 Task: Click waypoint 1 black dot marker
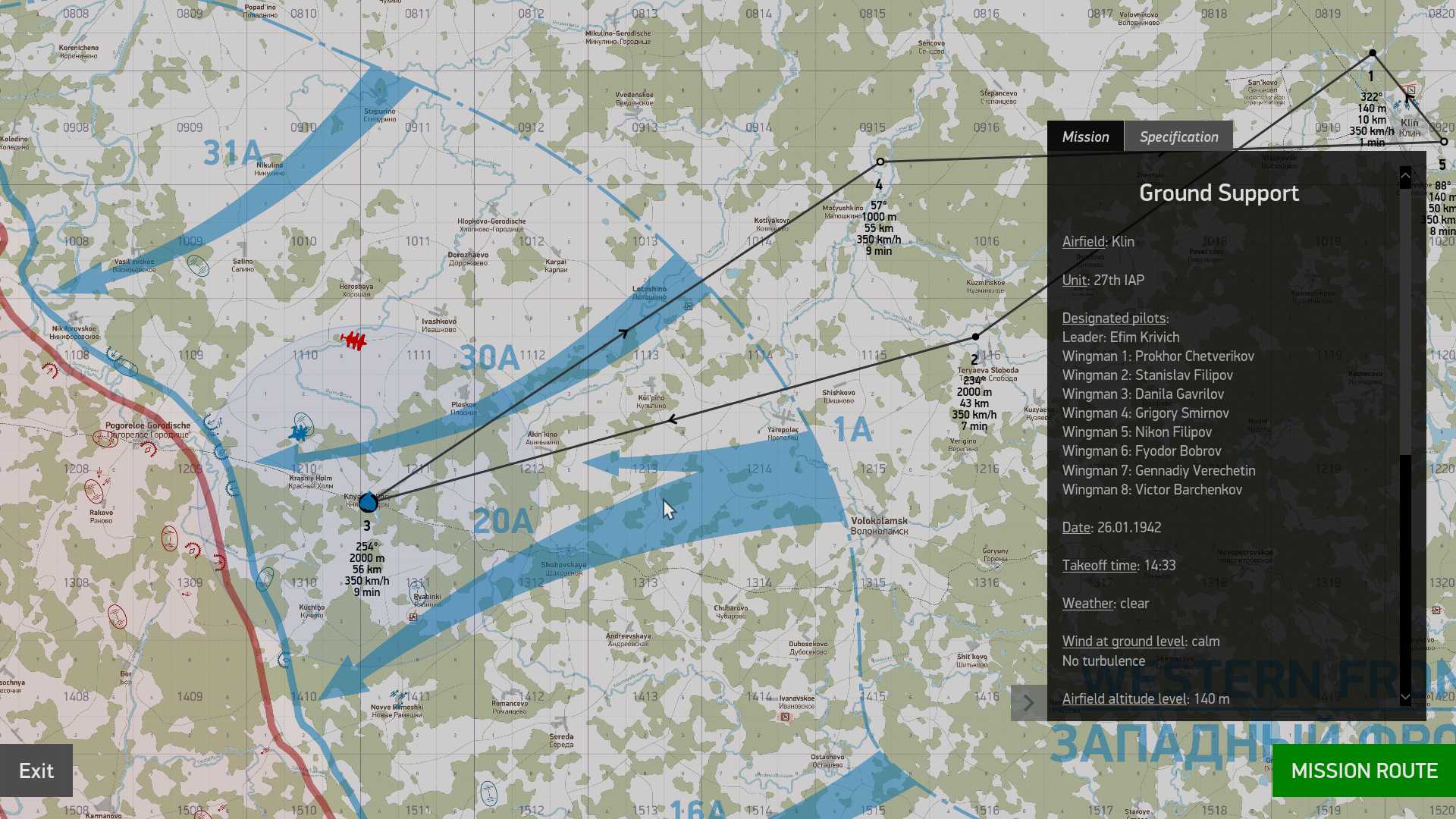coord(1372,53)
